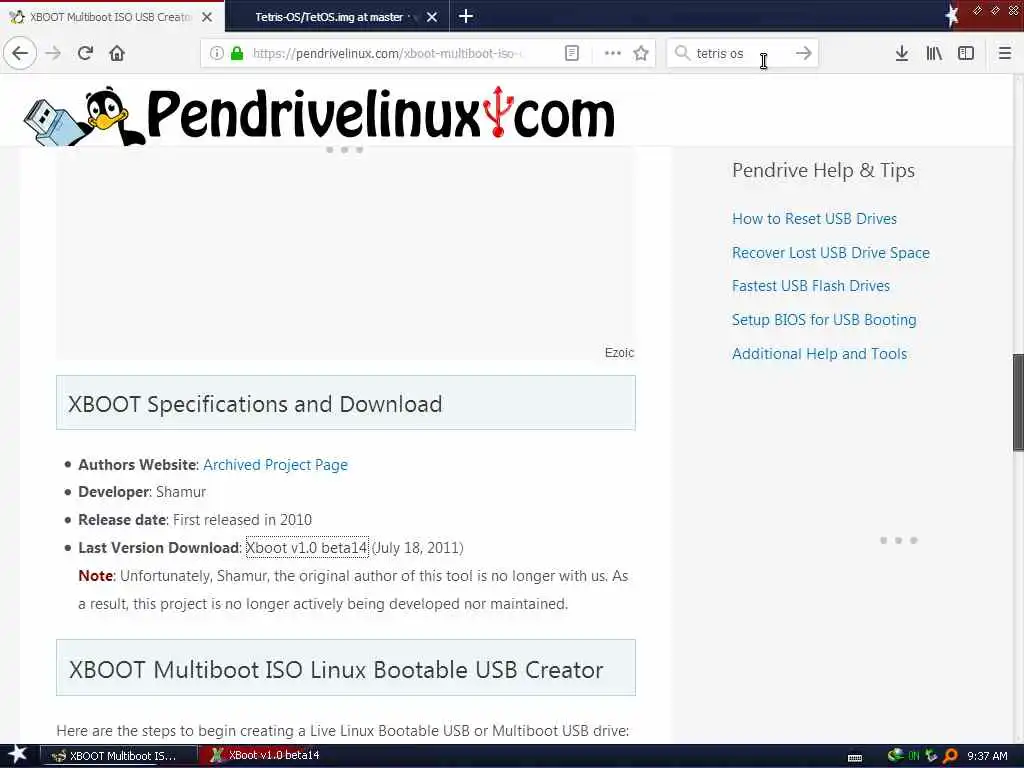Open a new browser tab
1024x768 pixels.
(466, 16)
